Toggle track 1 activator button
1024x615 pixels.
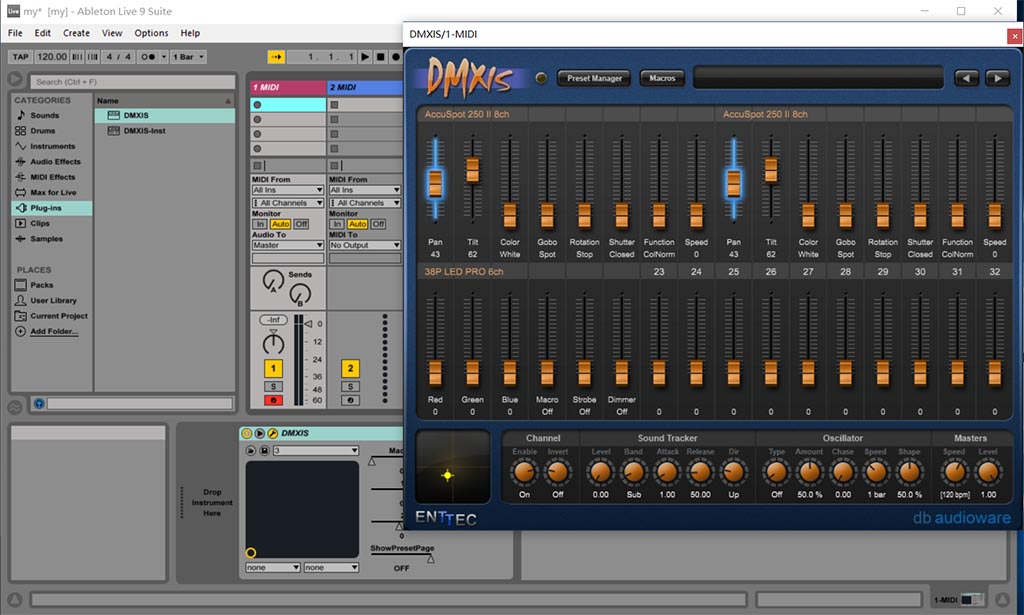tap(273, 368)
